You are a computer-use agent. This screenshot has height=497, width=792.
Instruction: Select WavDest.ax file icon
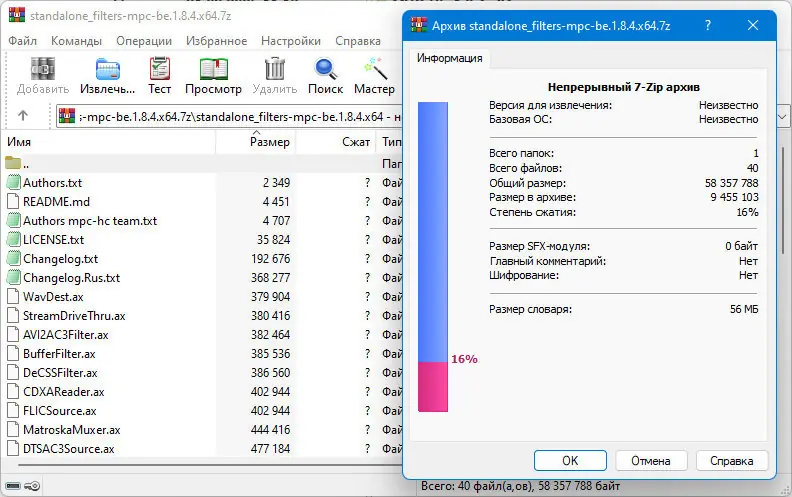(13, 296)
